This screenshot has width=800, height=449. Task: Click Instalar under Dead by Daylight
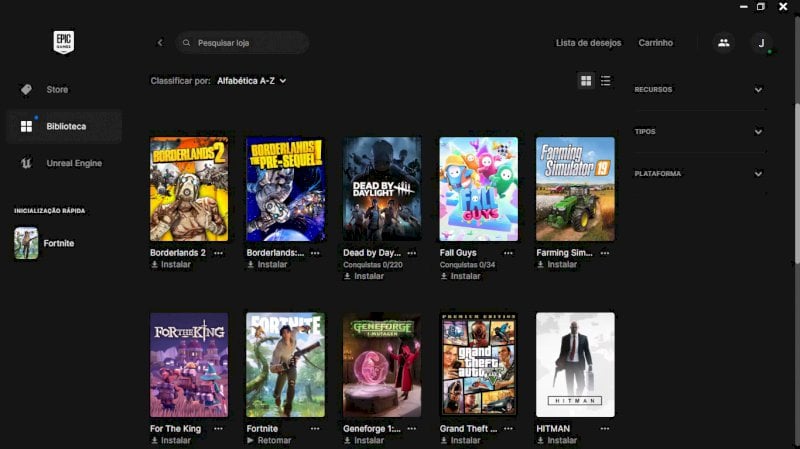click(364, 276)
